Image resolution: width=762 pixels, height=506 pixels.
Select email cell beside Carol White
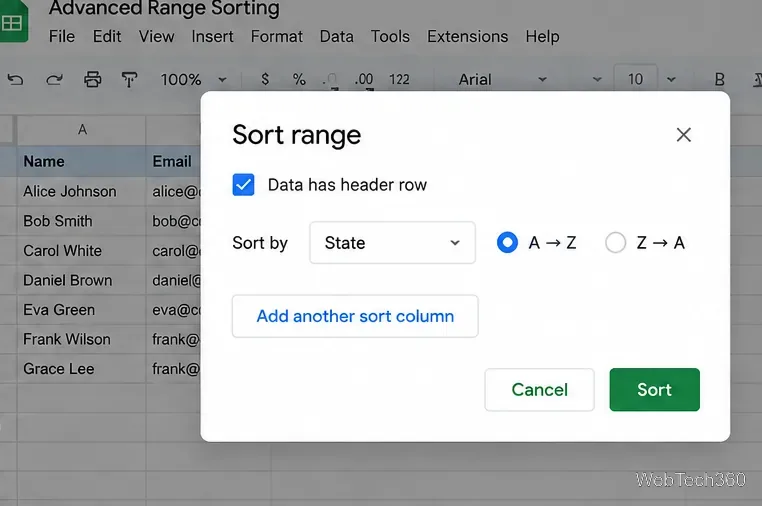[173, 251]
